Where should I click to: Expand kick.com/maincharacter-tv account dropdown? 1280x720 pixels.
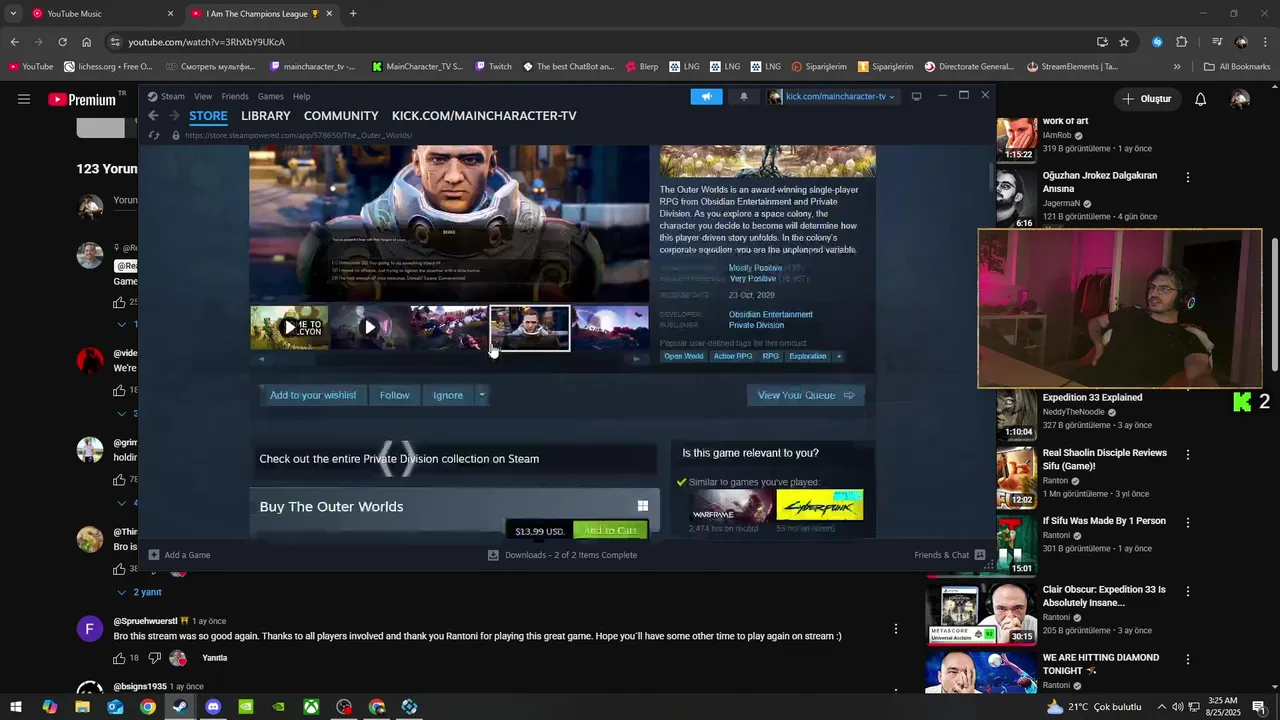coord(890,97)
